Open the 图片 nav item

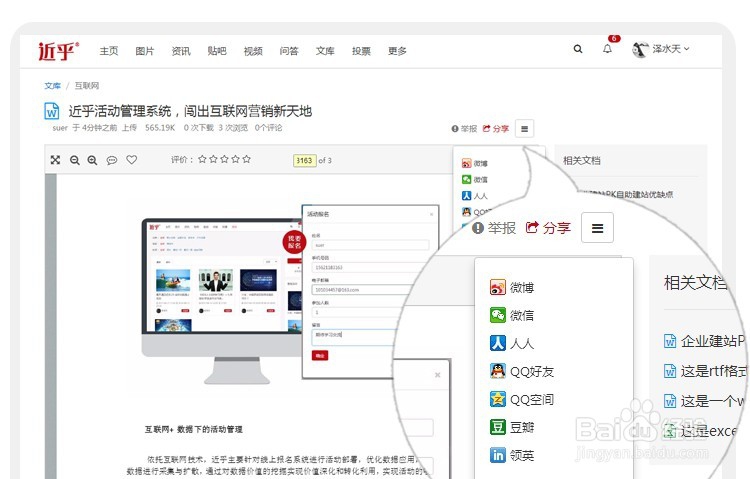144,51
